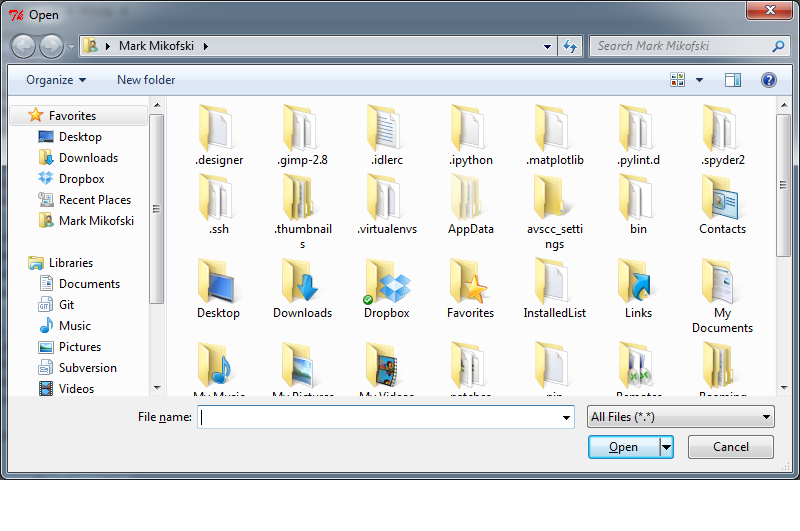The image size is (800, 531).
Task: Click the Help question mark icon
Action: [x=768, y=80]
